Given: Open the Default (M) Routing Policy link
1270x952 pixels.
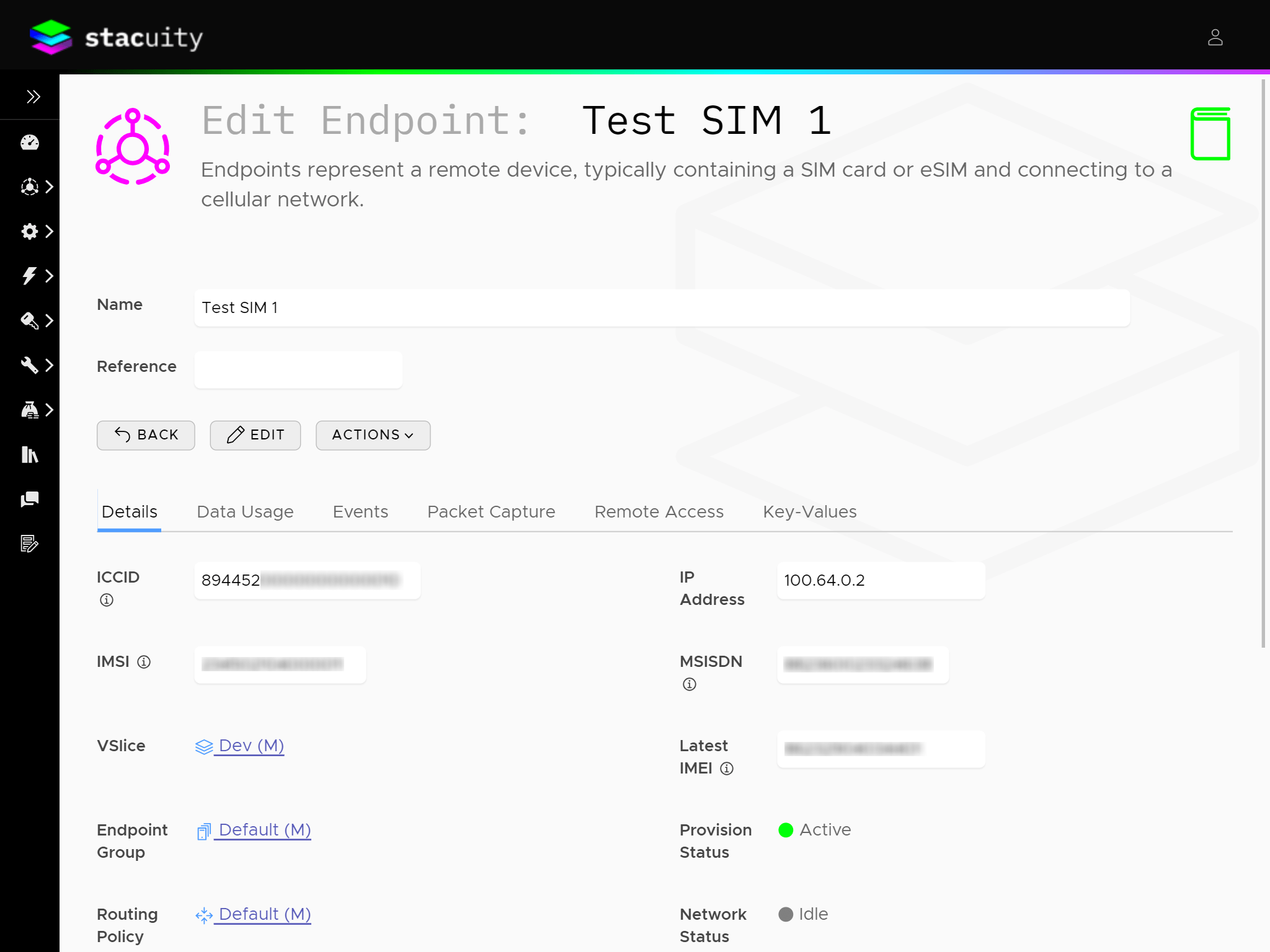Looking at the screenshot, I should [x=264, y=914].
